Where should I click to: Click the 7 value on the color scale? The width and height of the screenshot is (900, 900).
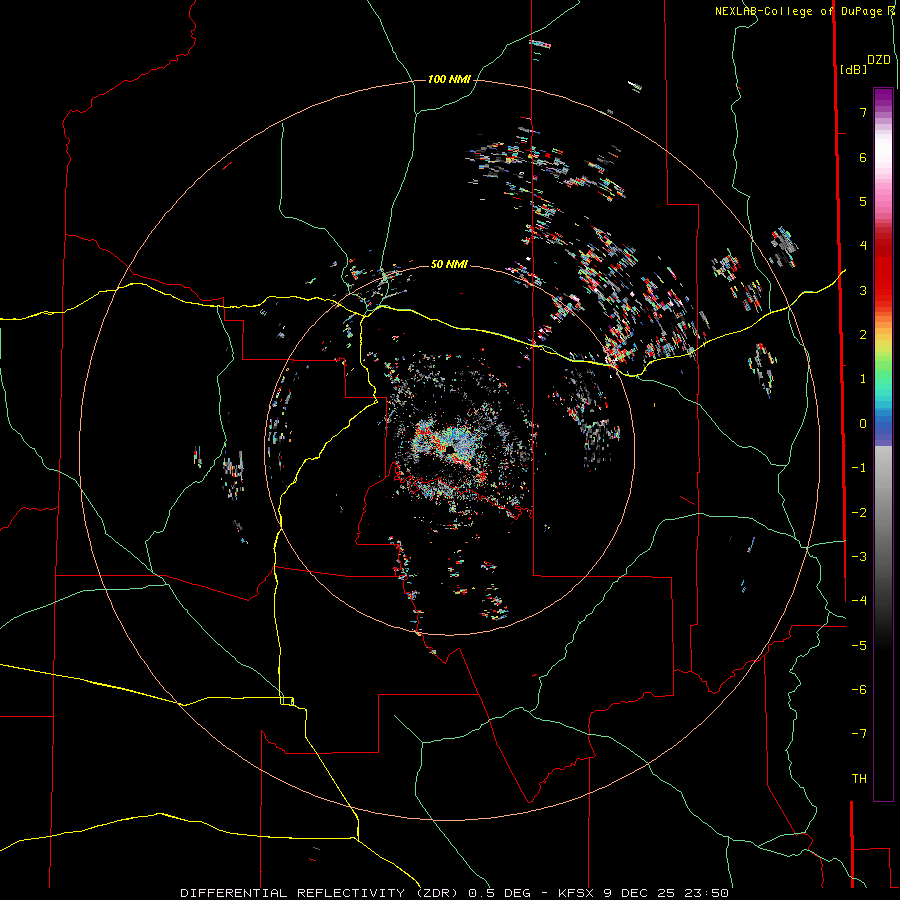(863, 112)
